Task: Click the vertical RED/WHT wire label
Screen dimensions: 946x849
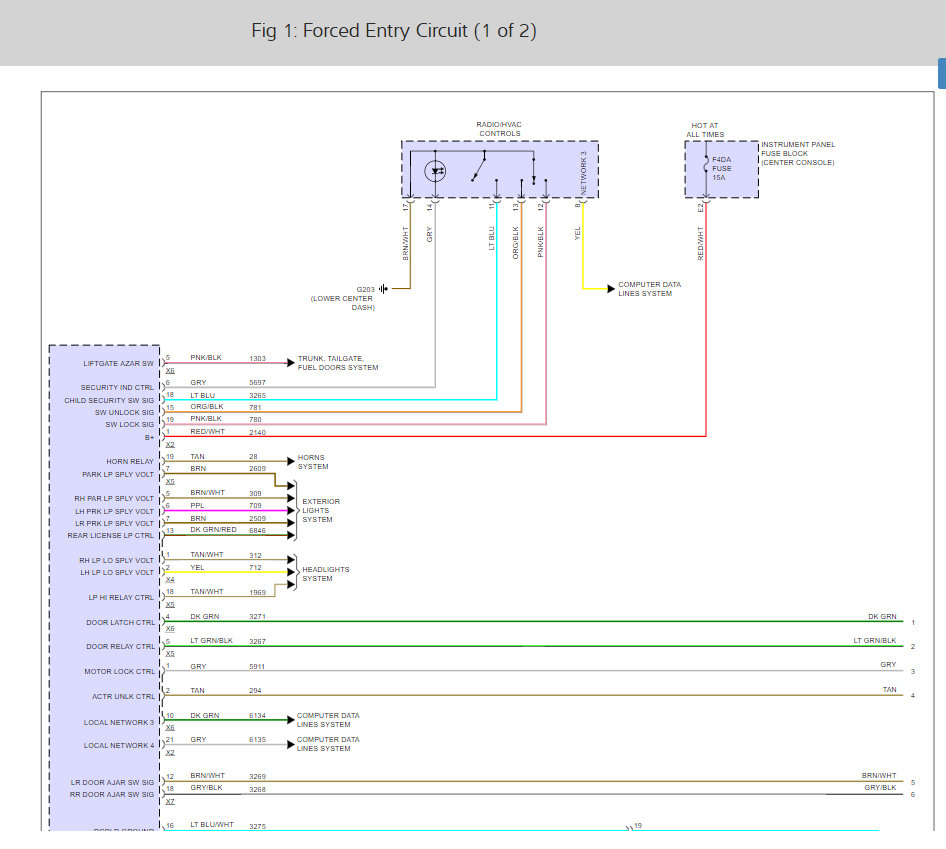Action: point(700,243)
